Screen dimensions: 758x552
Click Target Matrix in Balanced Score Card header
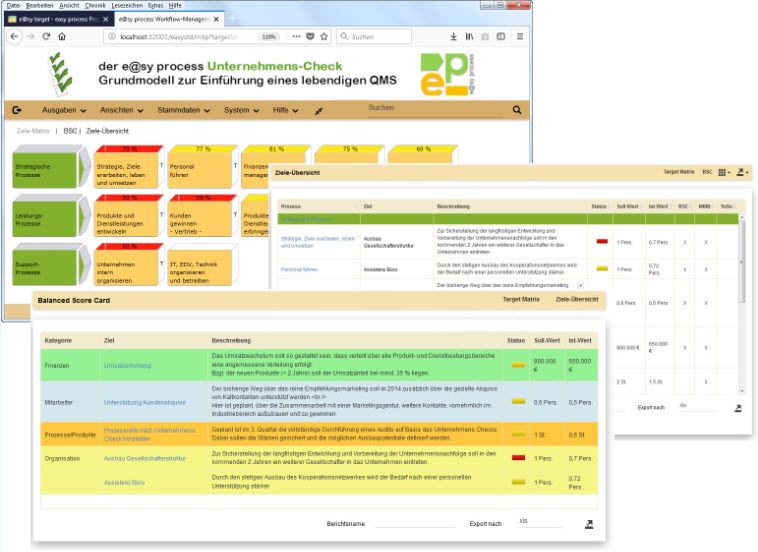tap(521, 299)
